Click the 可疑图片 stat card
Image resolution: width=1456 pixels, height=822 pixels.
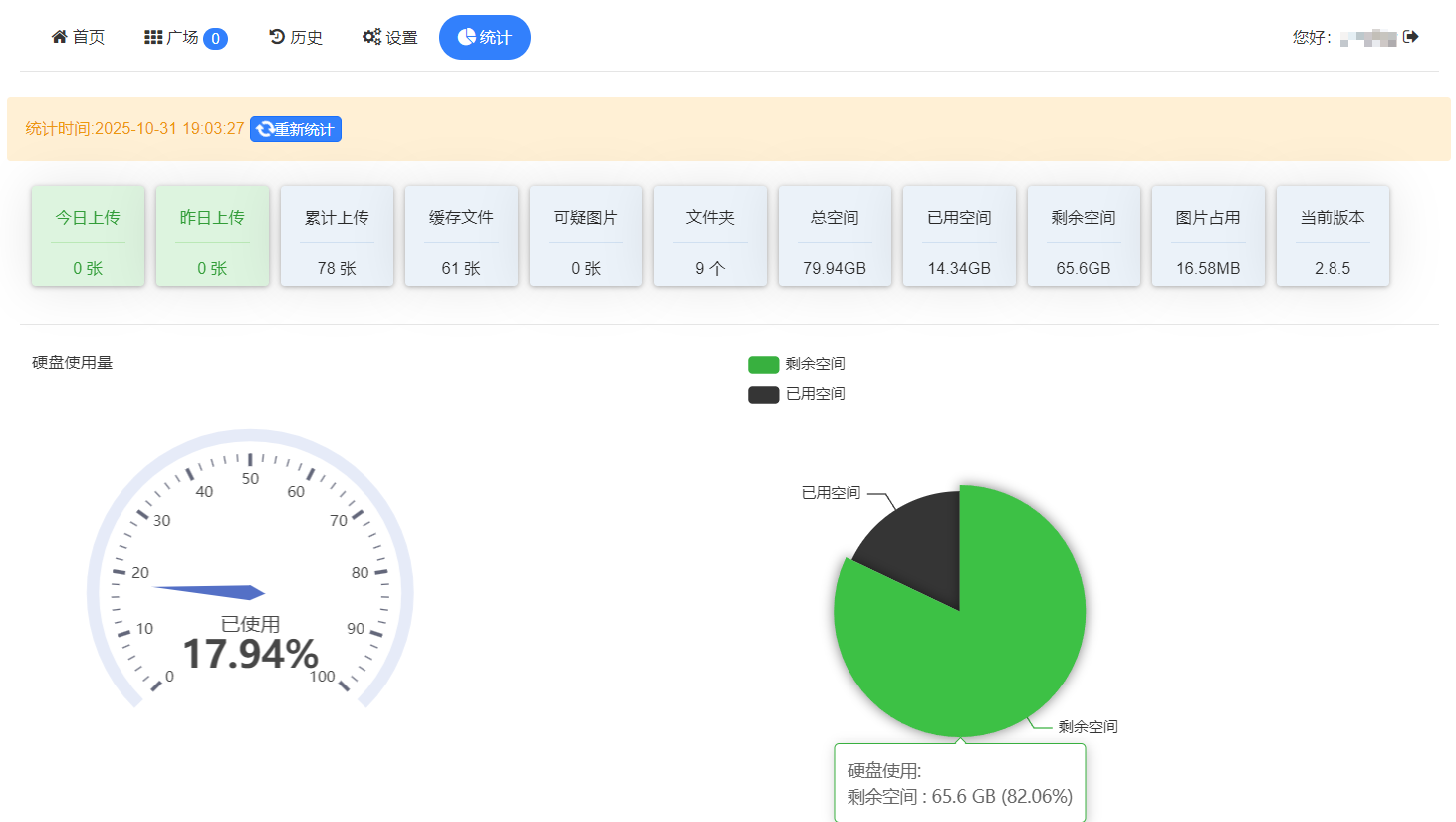[586, 236]
